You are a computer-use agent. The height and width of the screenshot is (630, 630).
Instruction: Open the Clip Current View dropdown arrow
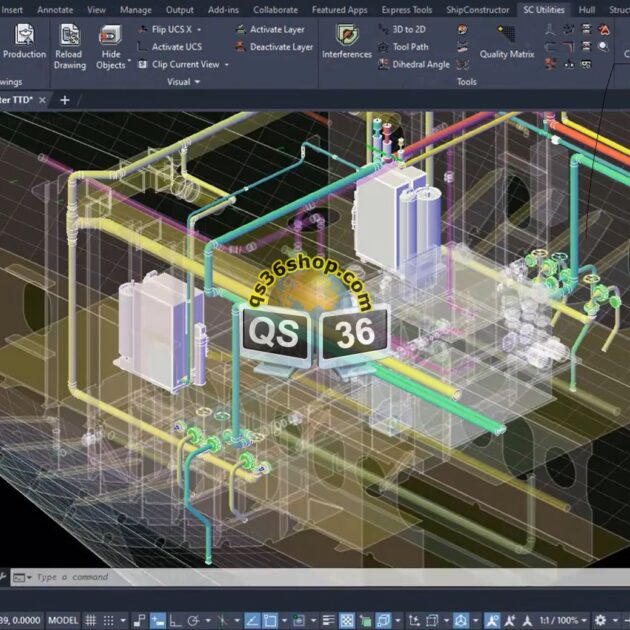[x=226, y=65]
